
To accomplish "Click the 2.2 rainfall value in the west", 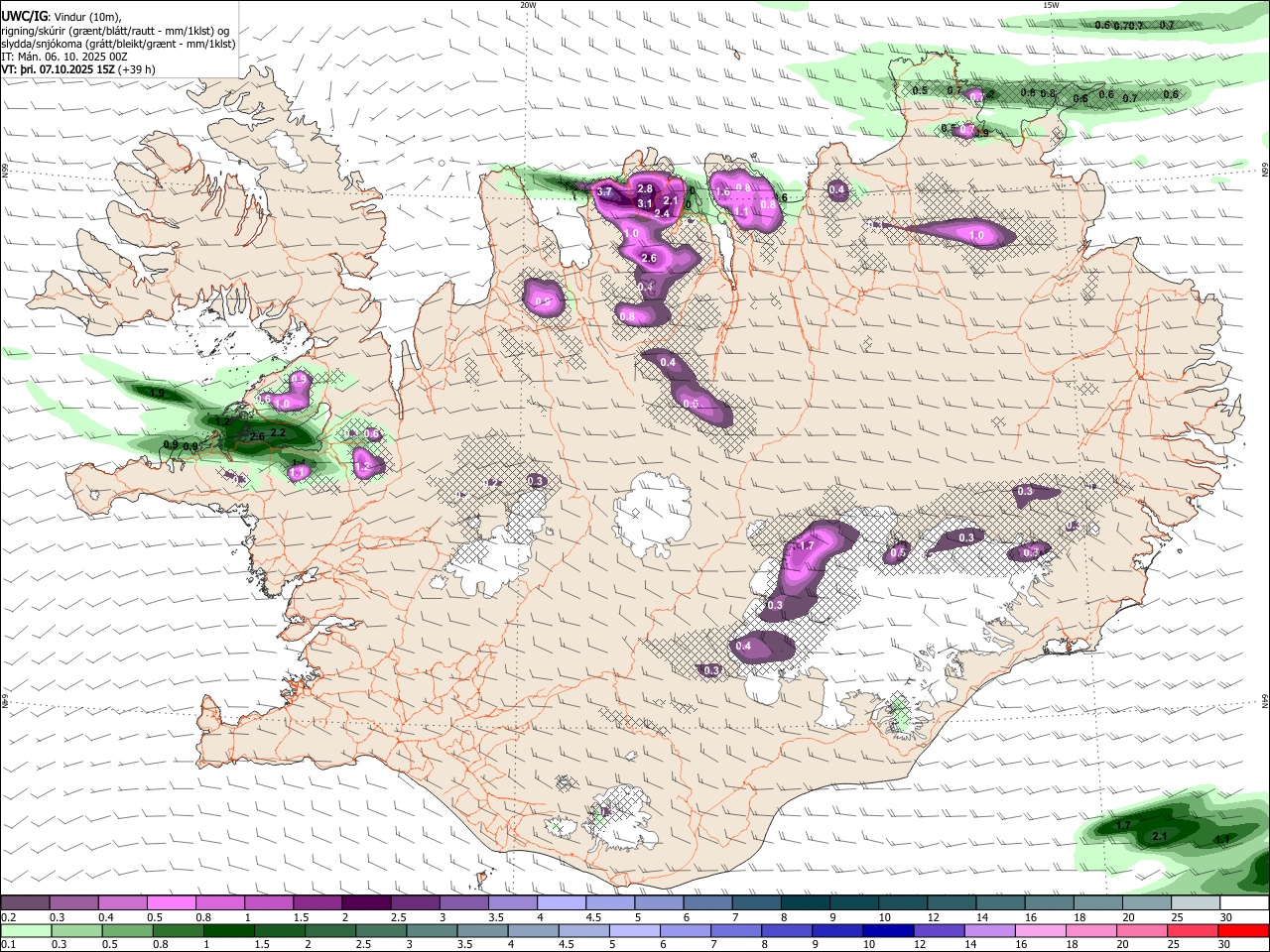I will pyautogui.click(x=278, y=432).
